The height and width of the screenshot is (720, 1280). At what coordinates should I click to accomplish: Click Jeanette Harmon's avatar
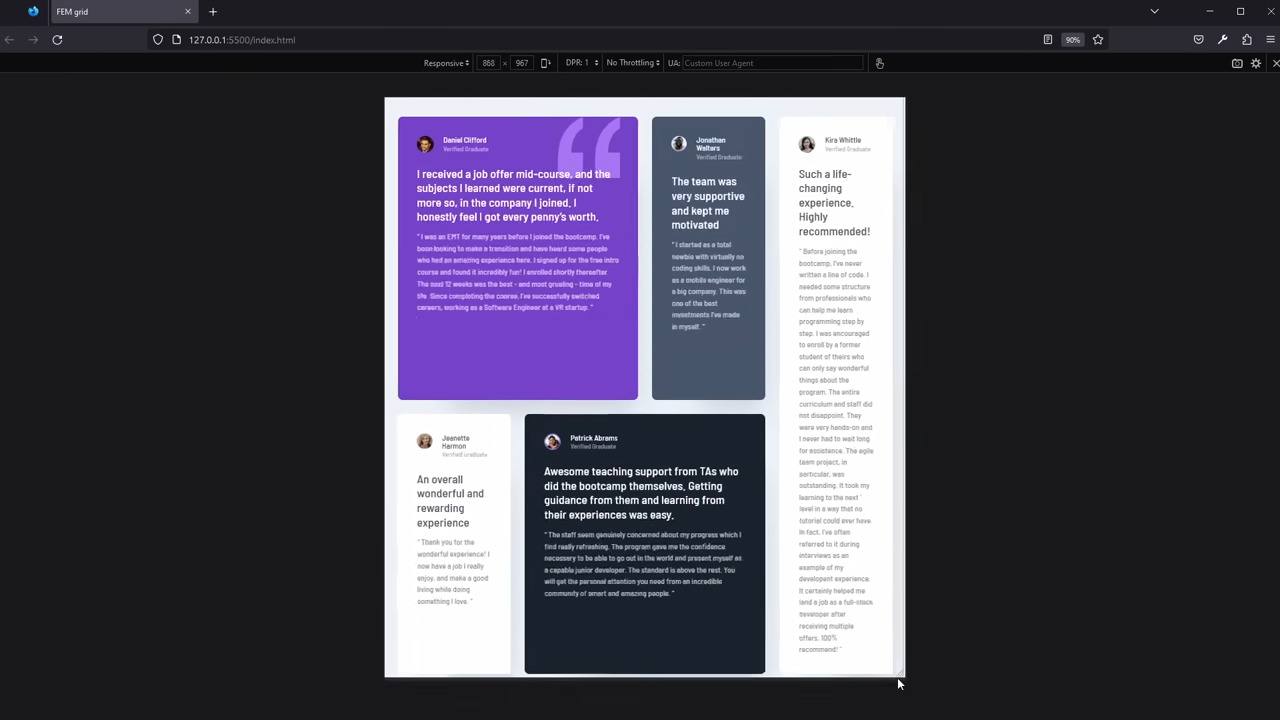coord(425,441)
